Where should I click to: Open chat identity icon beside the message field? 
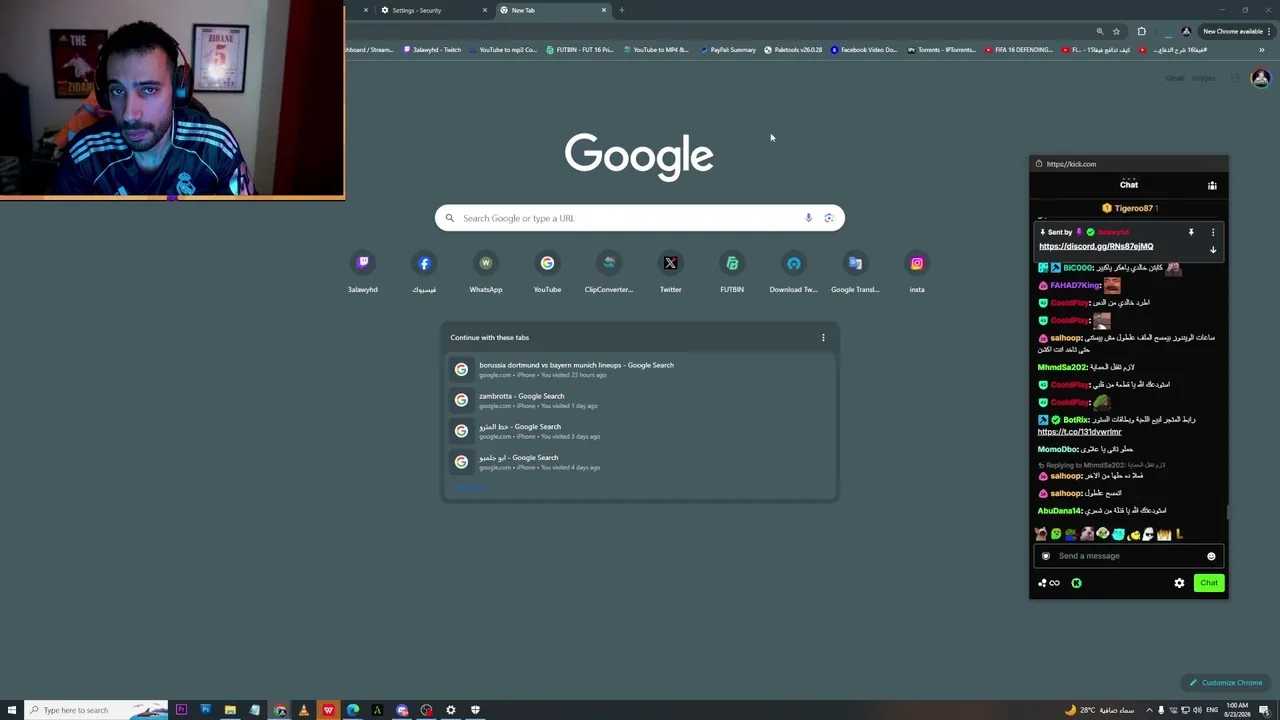click(x=1046, y=556)
